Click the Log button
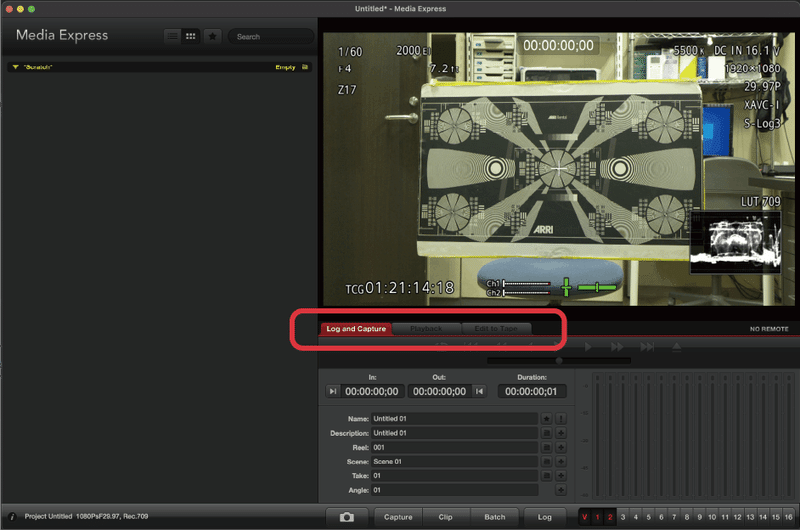Screen dimensions: 800x530 pyautogui.click(x=545, y=517)
